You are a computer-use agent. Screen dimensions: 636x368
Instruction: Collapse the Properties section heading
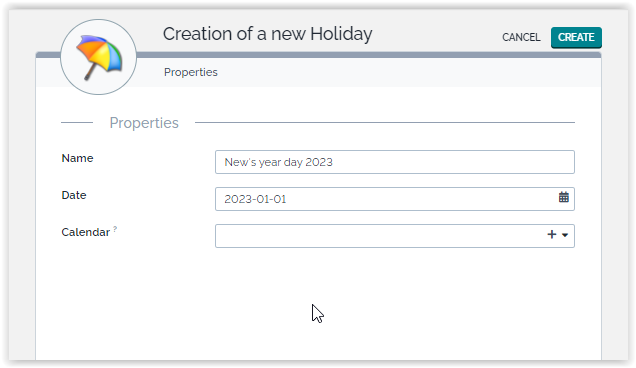[144, 123]
